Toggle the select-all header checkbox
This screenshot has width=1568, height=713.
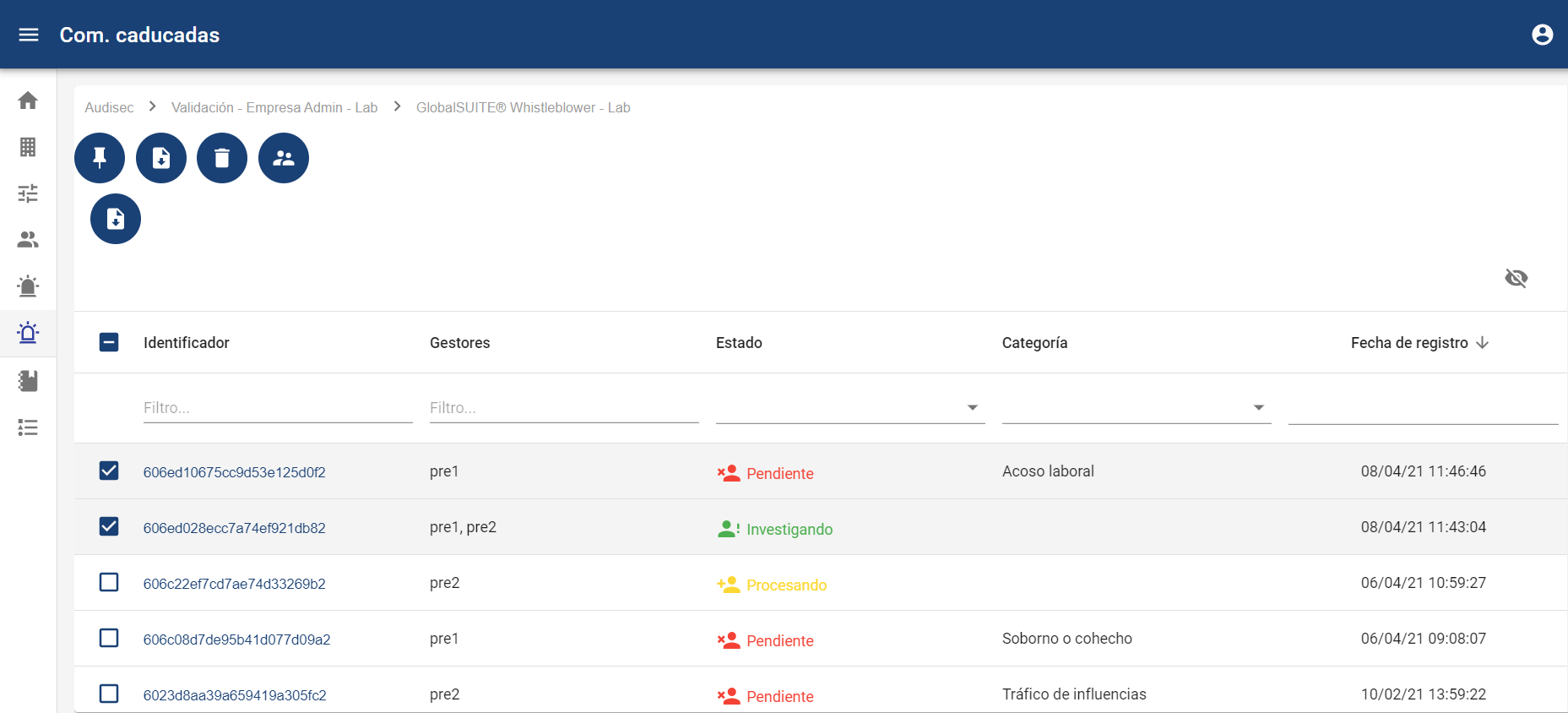(x=109, y=342)
